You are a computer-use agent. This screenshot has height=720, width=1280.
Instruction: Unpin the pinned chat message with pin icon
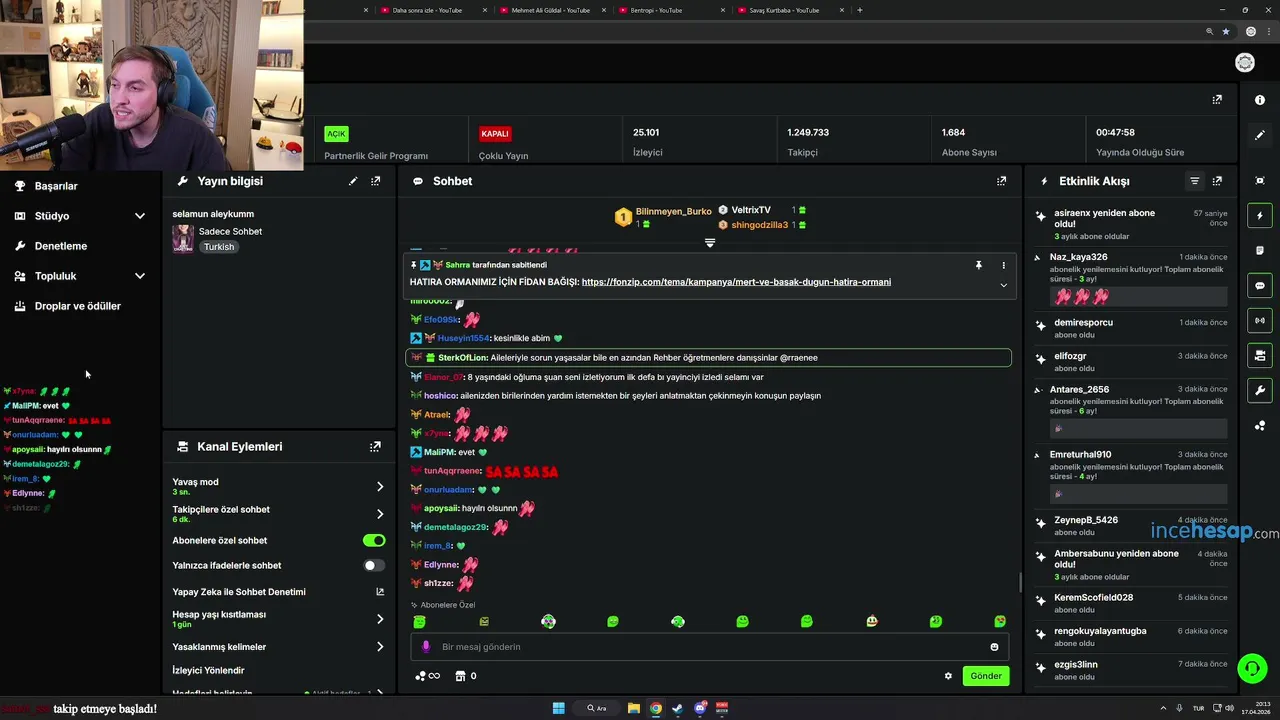(x=979, y=266)
